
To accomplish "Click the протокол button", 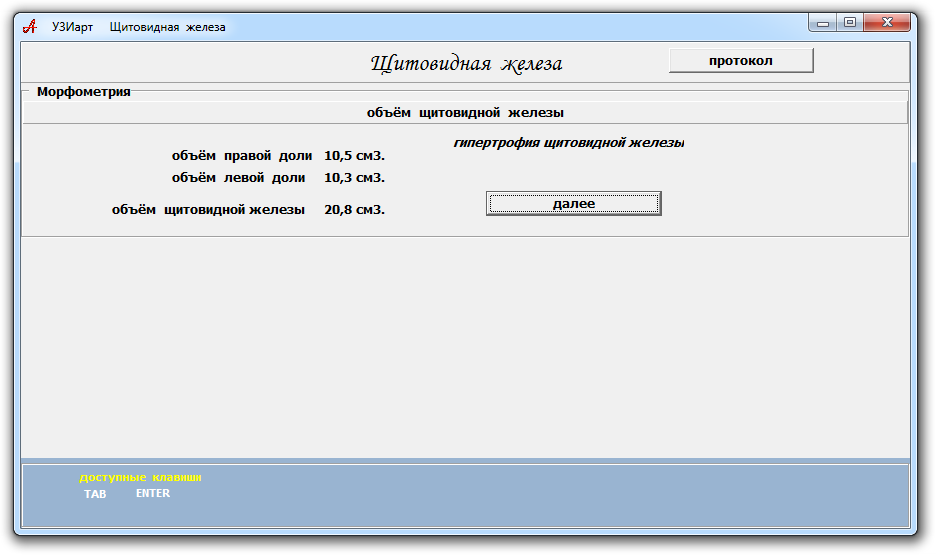I will 741,61.
